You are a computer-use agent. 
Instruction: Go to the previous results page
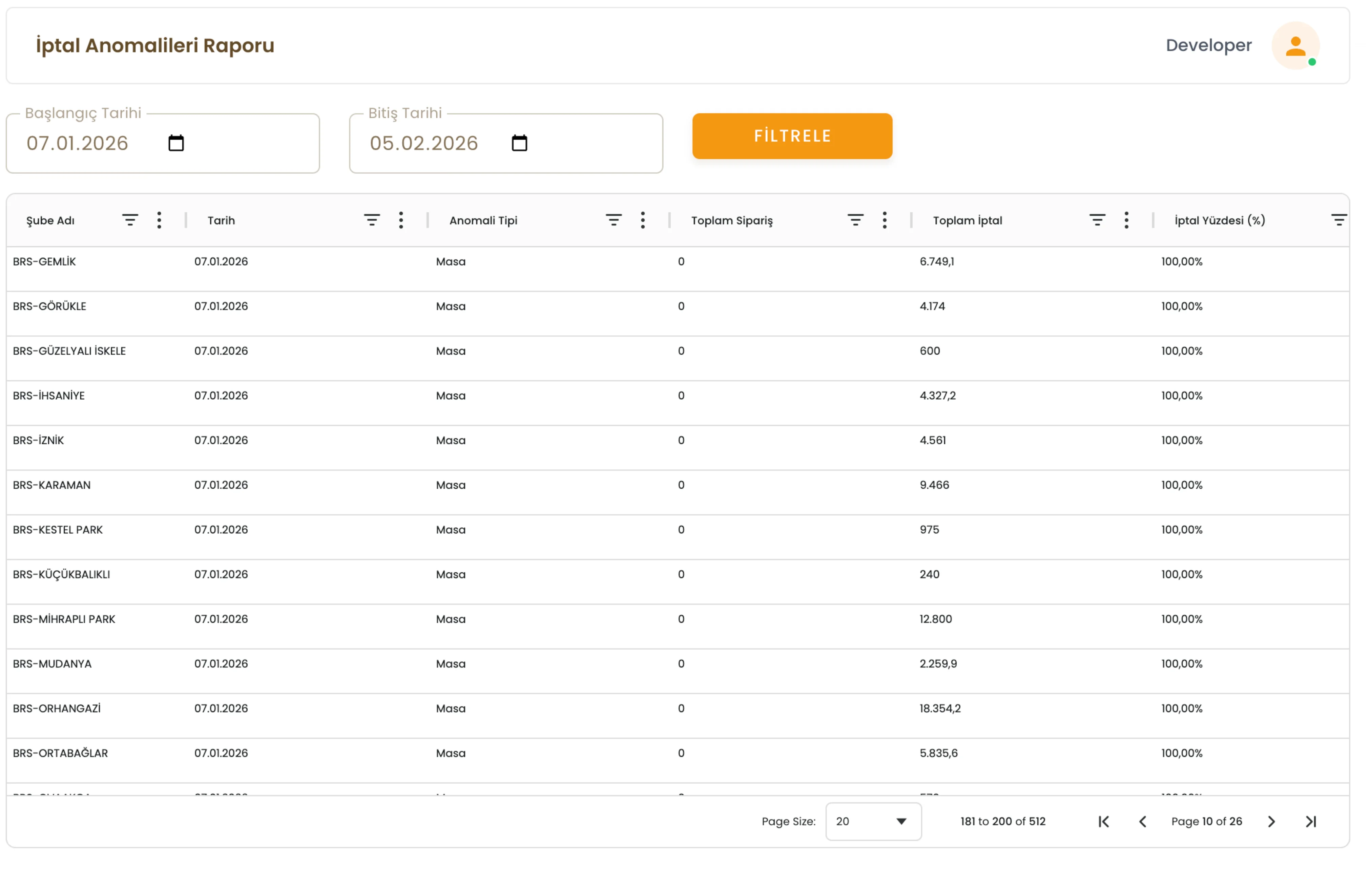(x=1143, y=821)
